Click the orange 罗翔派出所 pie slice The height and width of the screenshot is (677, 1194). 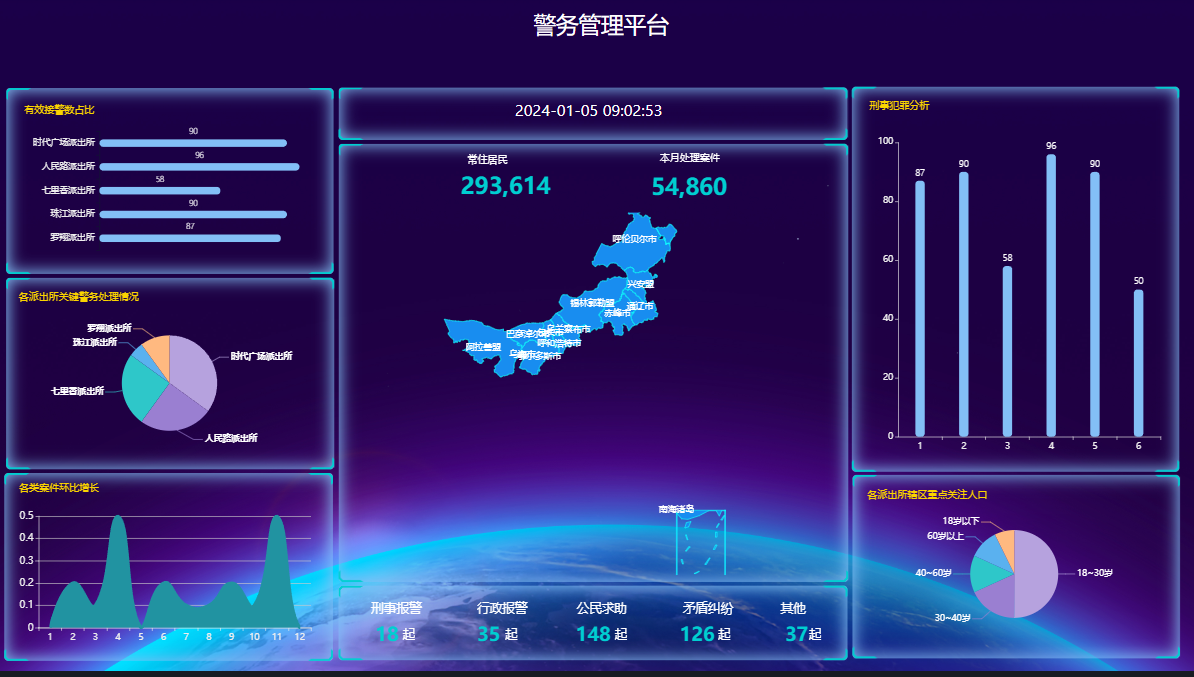tap(158, 352)
